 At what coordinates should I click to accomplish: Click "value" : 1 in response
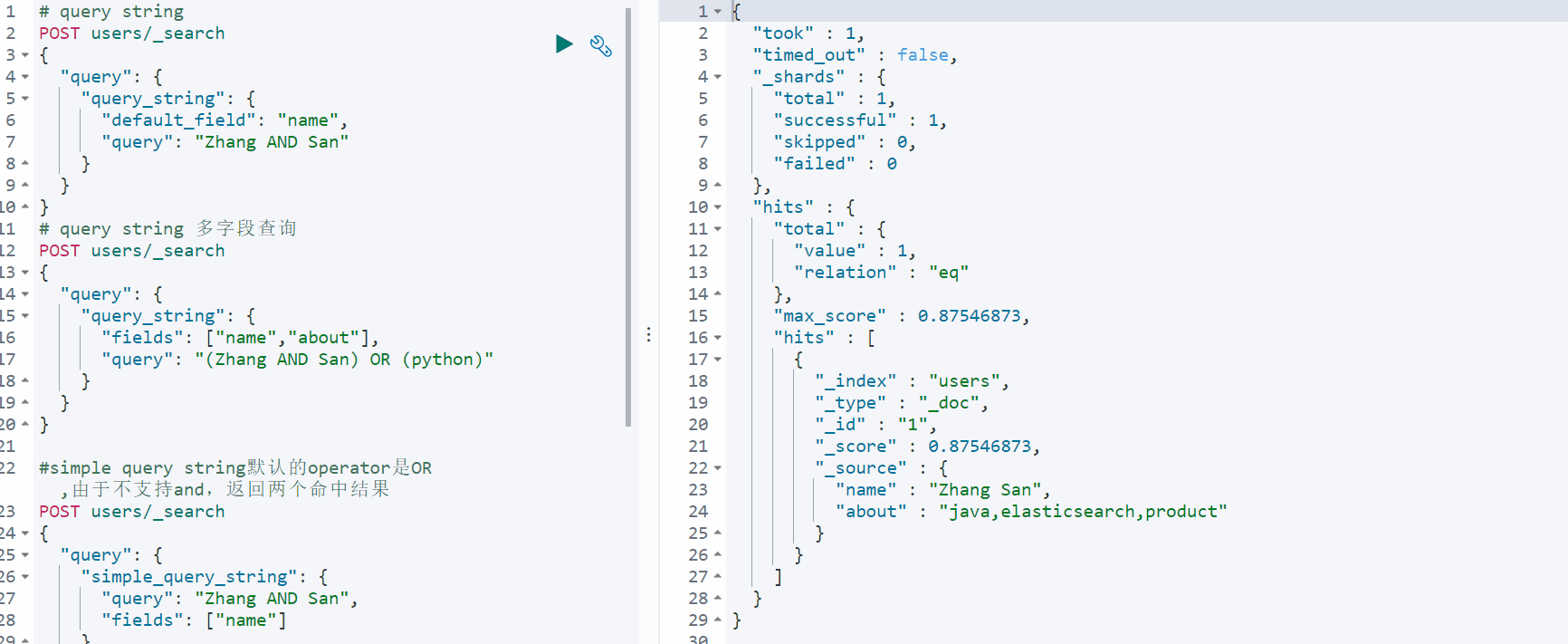click(x=855, y=251)
